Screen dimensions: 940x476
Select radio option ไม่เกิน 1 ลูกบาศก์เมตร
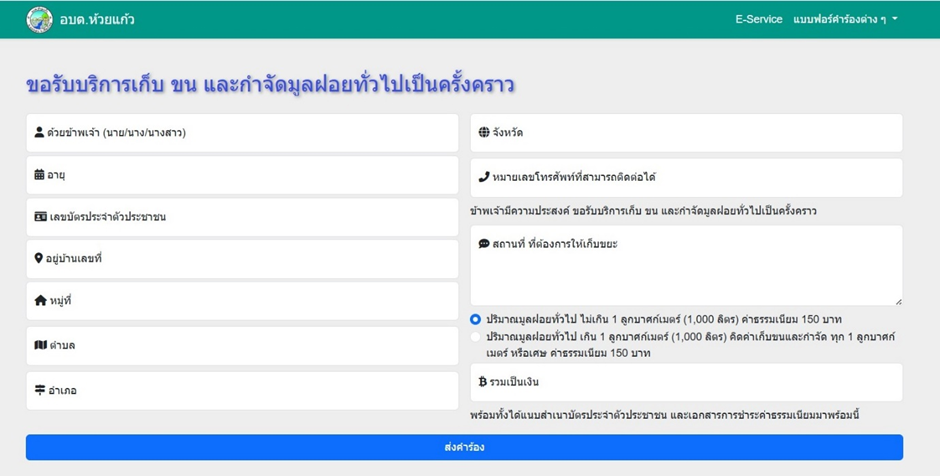click(x=476, y=319)
